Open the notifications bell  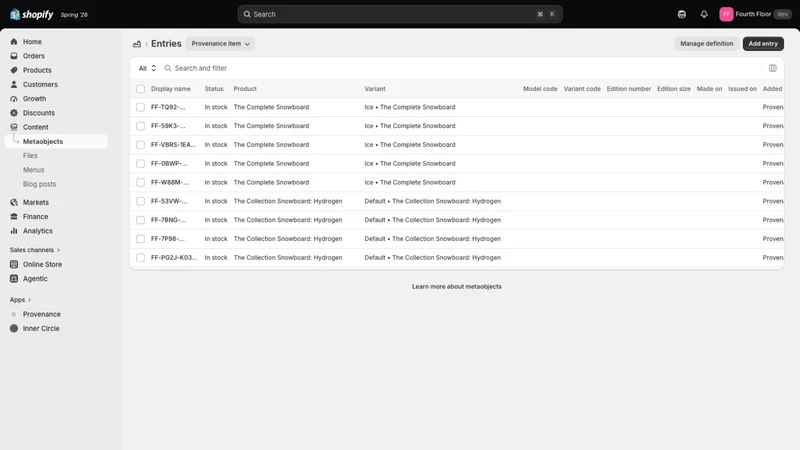point(704,14)
